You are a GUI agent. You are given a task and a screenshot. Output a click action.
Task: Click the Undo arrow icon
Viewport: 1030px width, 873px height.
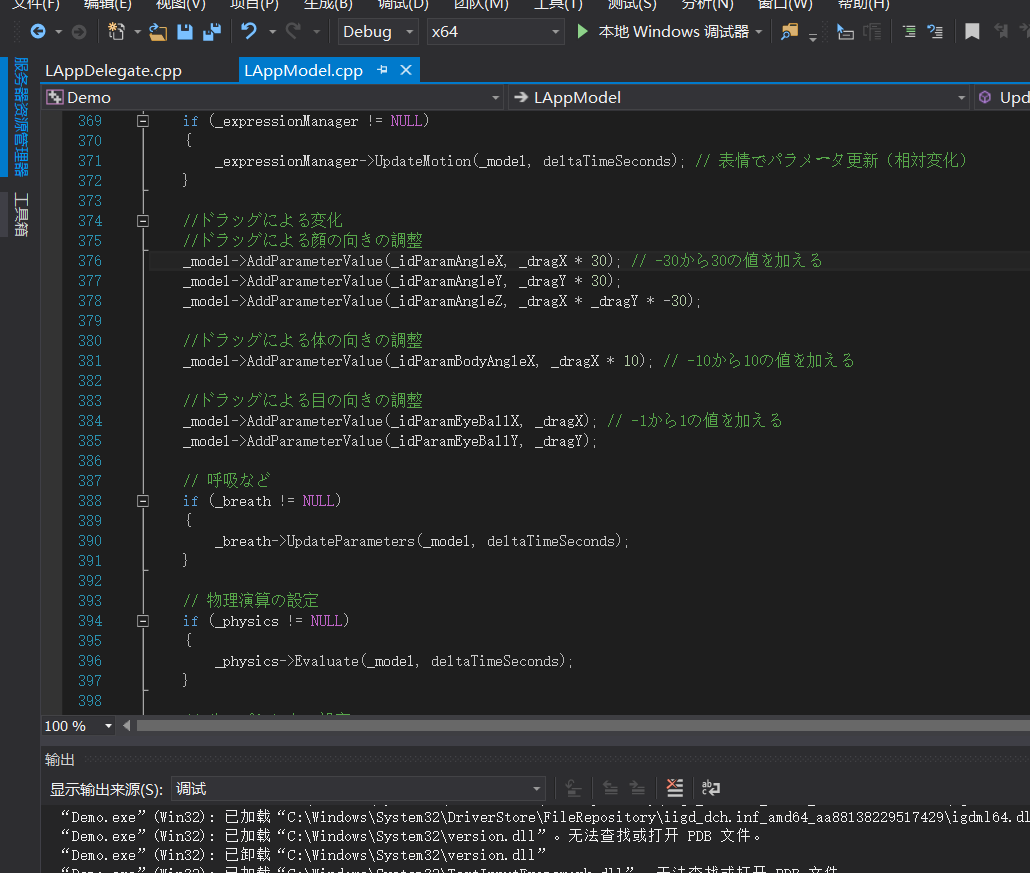249,32
